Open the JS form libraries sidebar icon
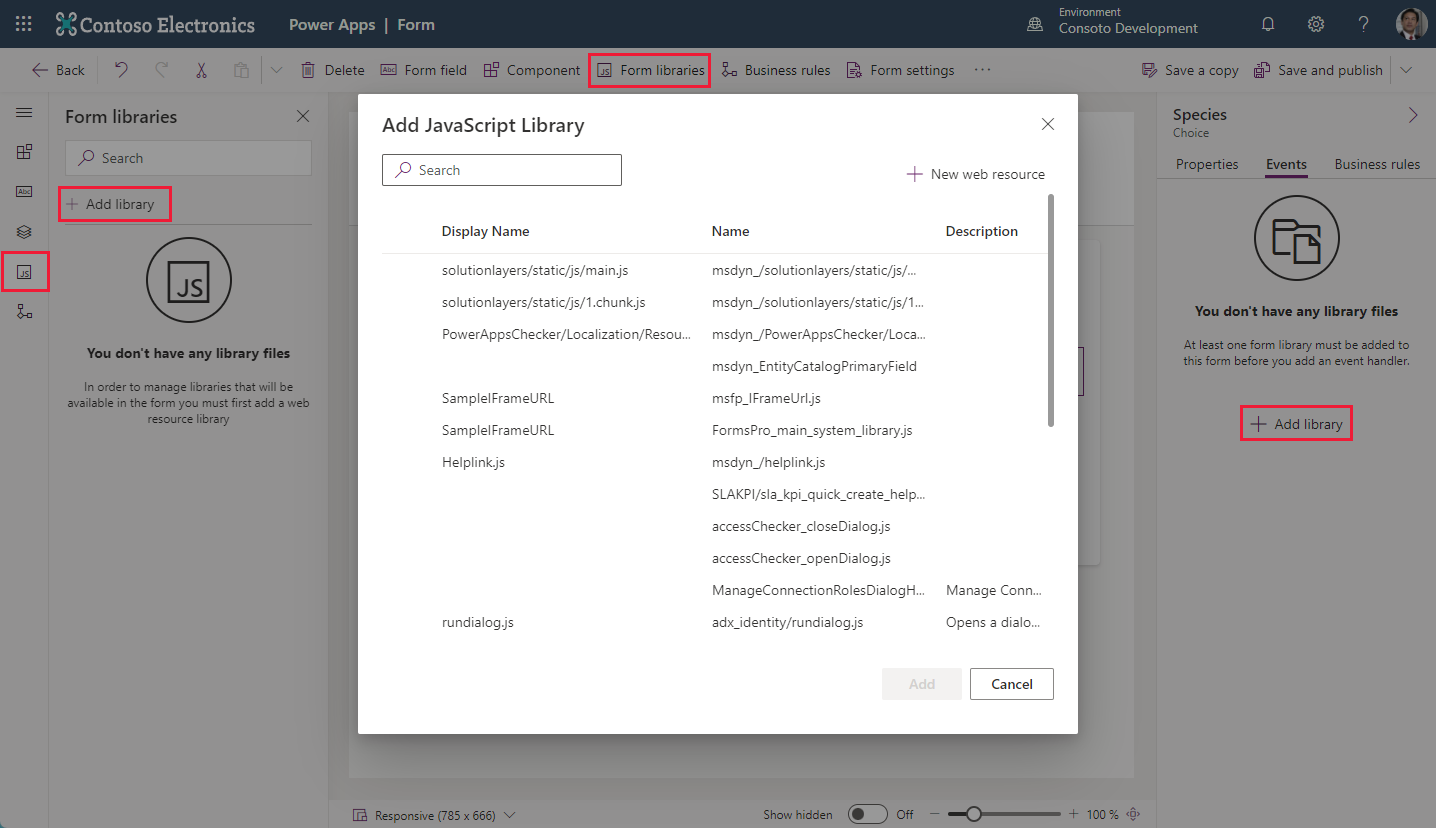This screenshot has width=1436, height=828. click(x=24, y=272)
